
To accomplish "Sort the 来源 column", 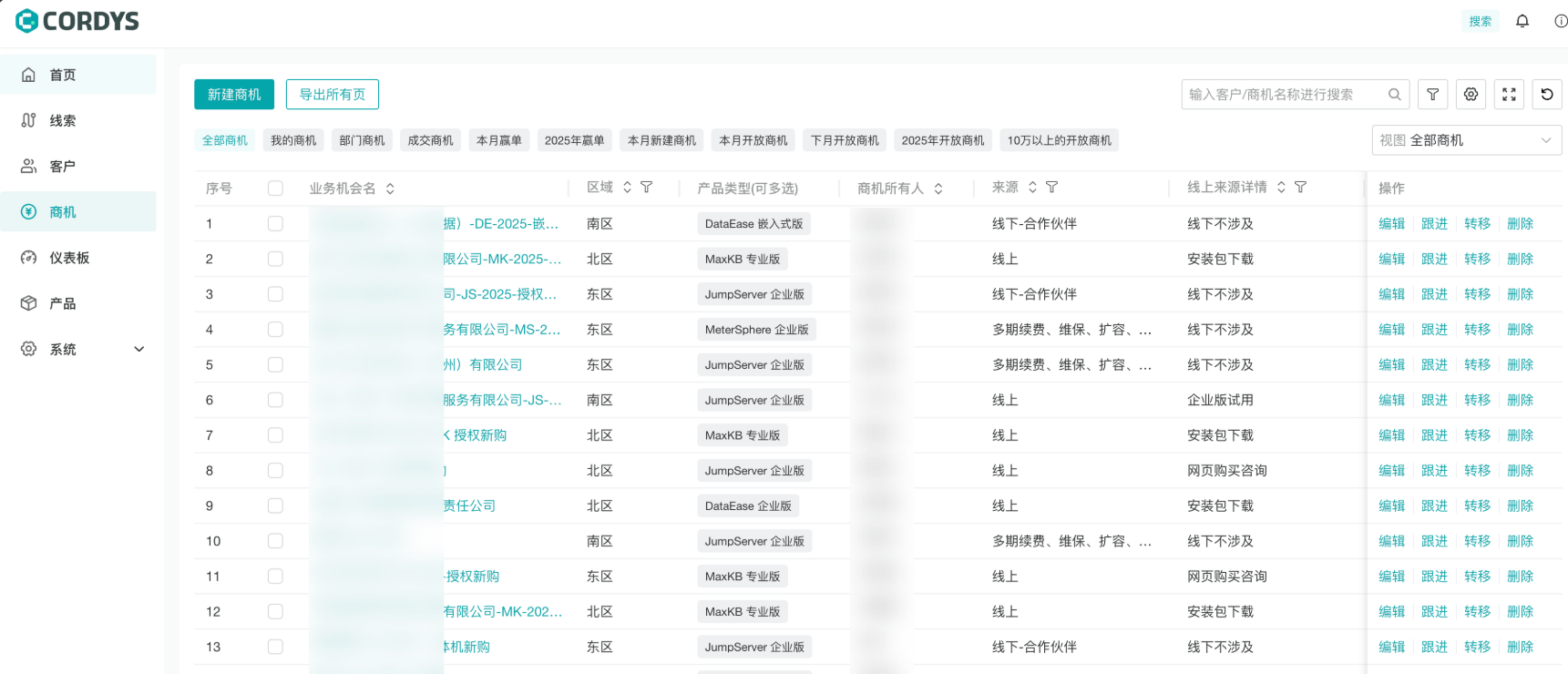I will pos(1032,187).
